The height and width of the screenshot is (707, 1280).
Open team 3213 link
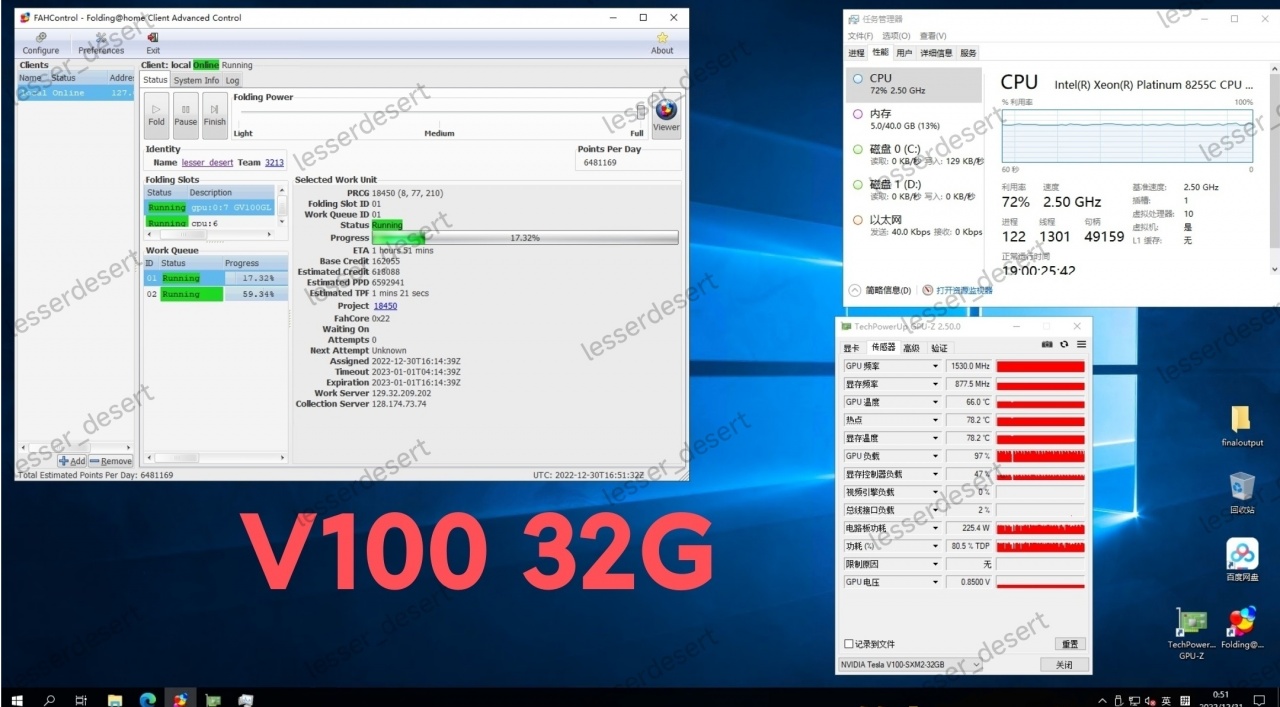[274, 162]
